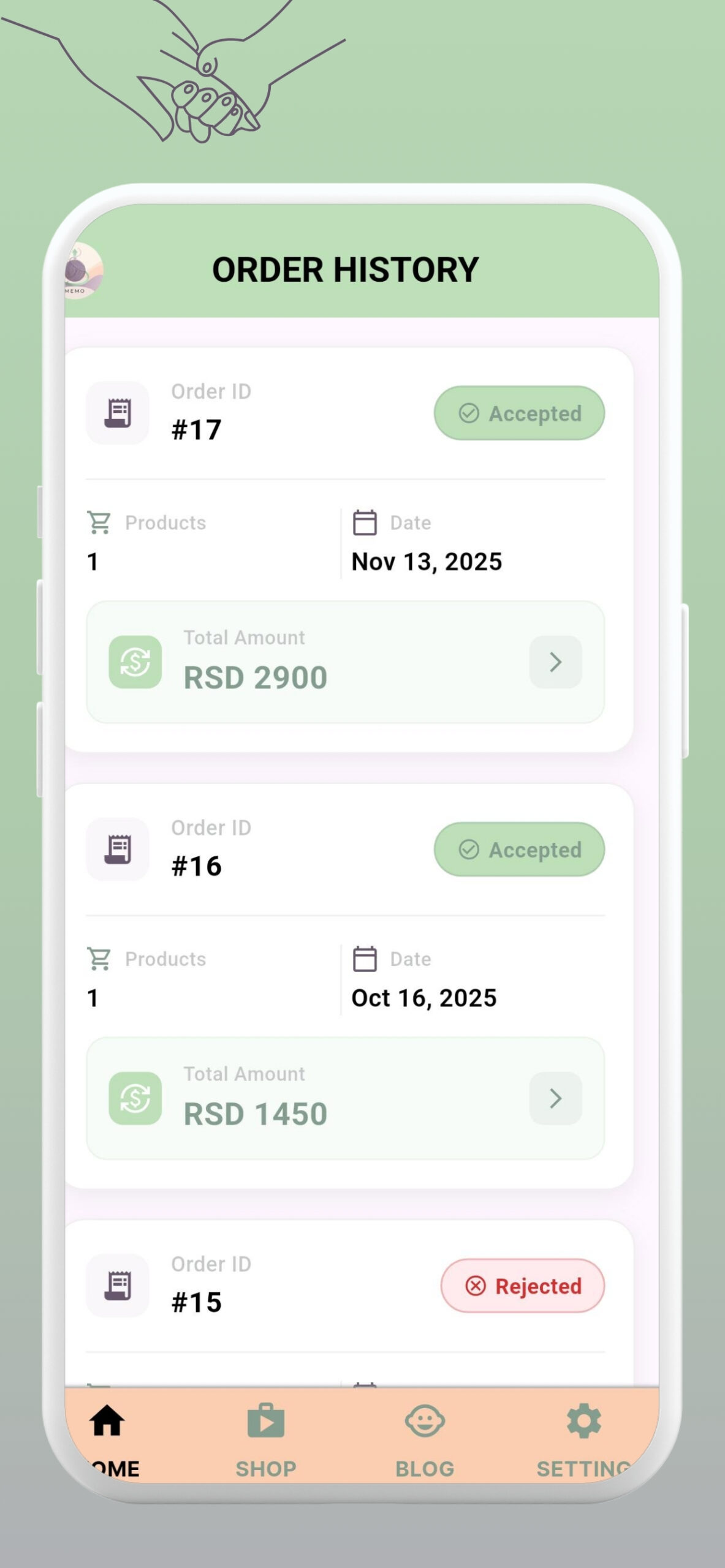725x1568 pixels.
Task: Click receipt icon for order #15
Action: [118, 1285]
